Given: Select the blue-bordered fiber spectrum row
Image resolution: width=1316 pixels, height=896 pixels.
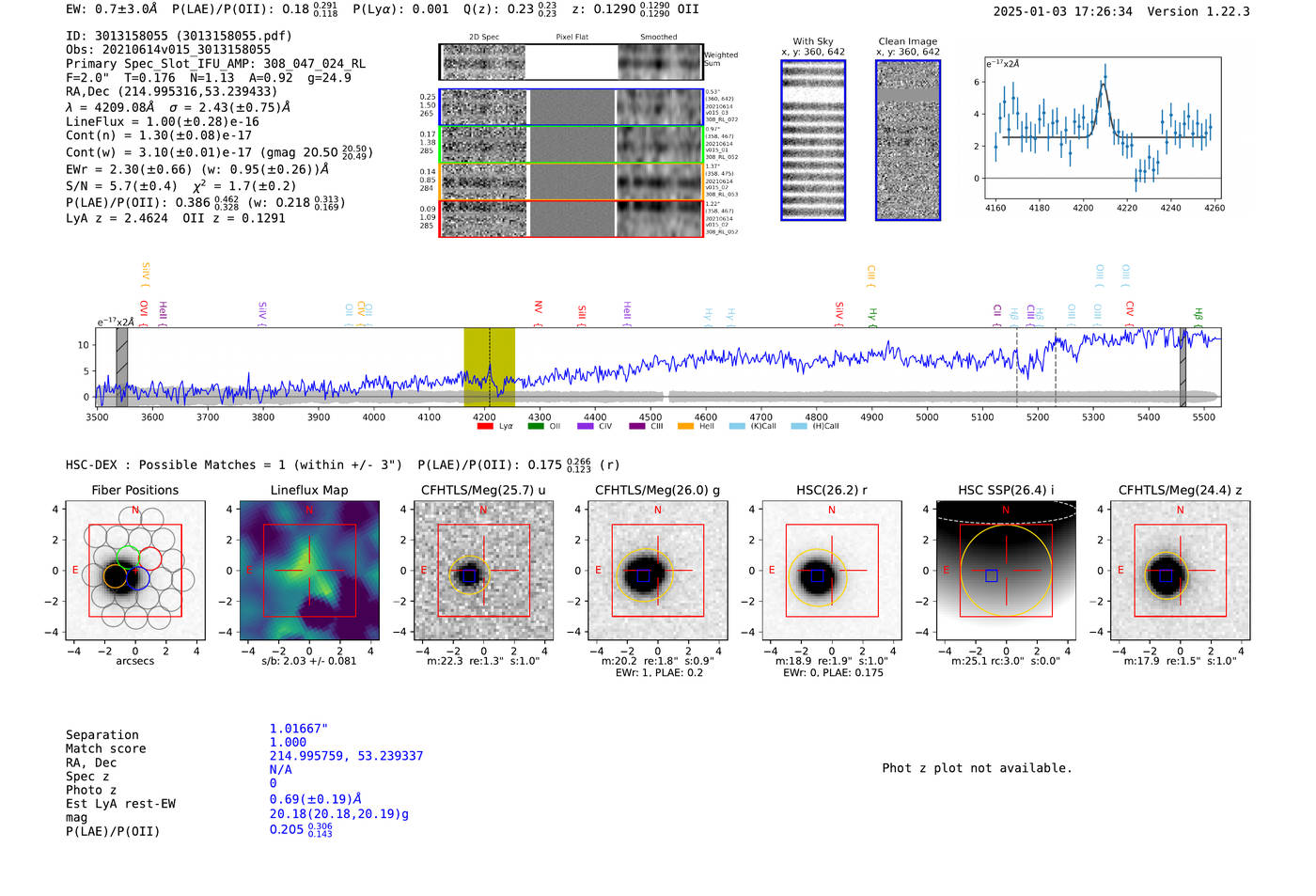Looking at the screenshot, I should pos(571,107).
